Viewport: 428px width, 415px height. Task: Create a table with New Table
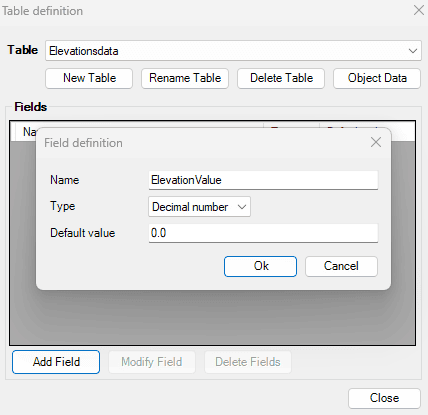click(x=89, y=78)
